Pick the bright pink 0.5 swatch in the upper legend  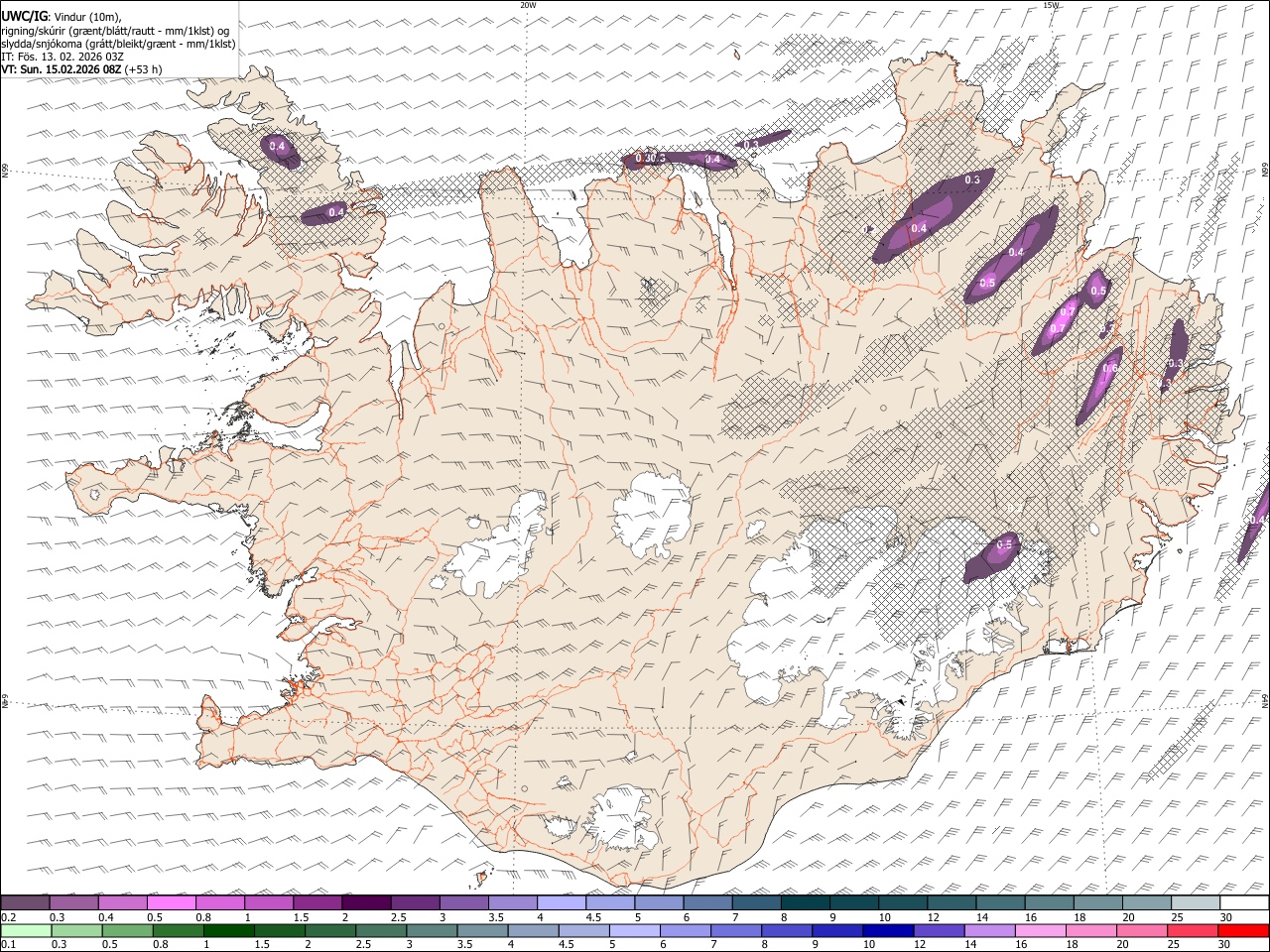[x=171, y=902]
